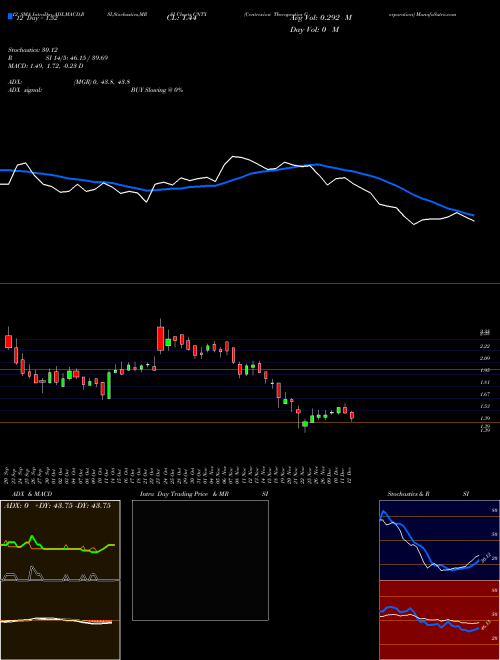Click the 'SI 14/3: 46.15 / 39.69' readout
500x660 pixels.
pos(77,58)
